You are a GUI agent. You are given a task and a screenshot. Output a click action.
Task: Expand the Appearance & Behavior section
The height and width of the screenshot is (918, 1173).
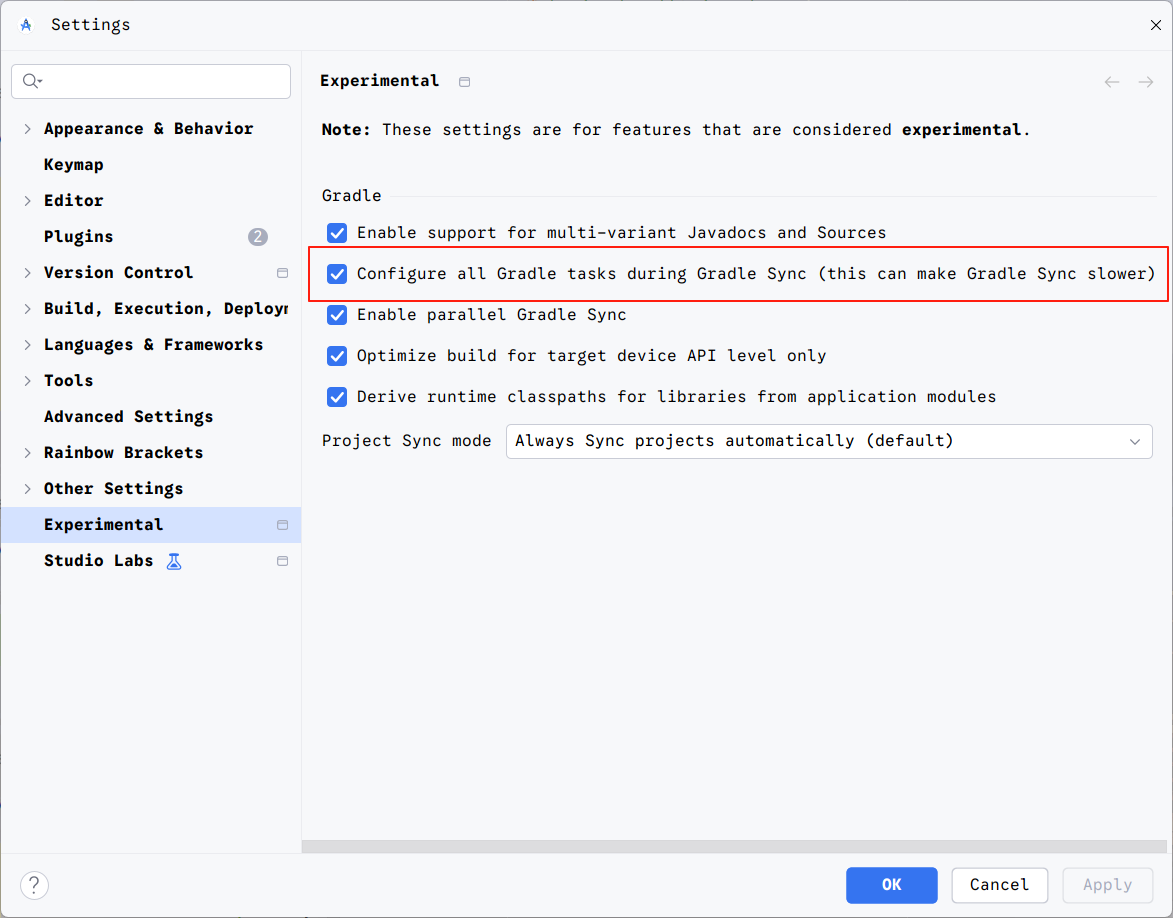click(27, 128)
